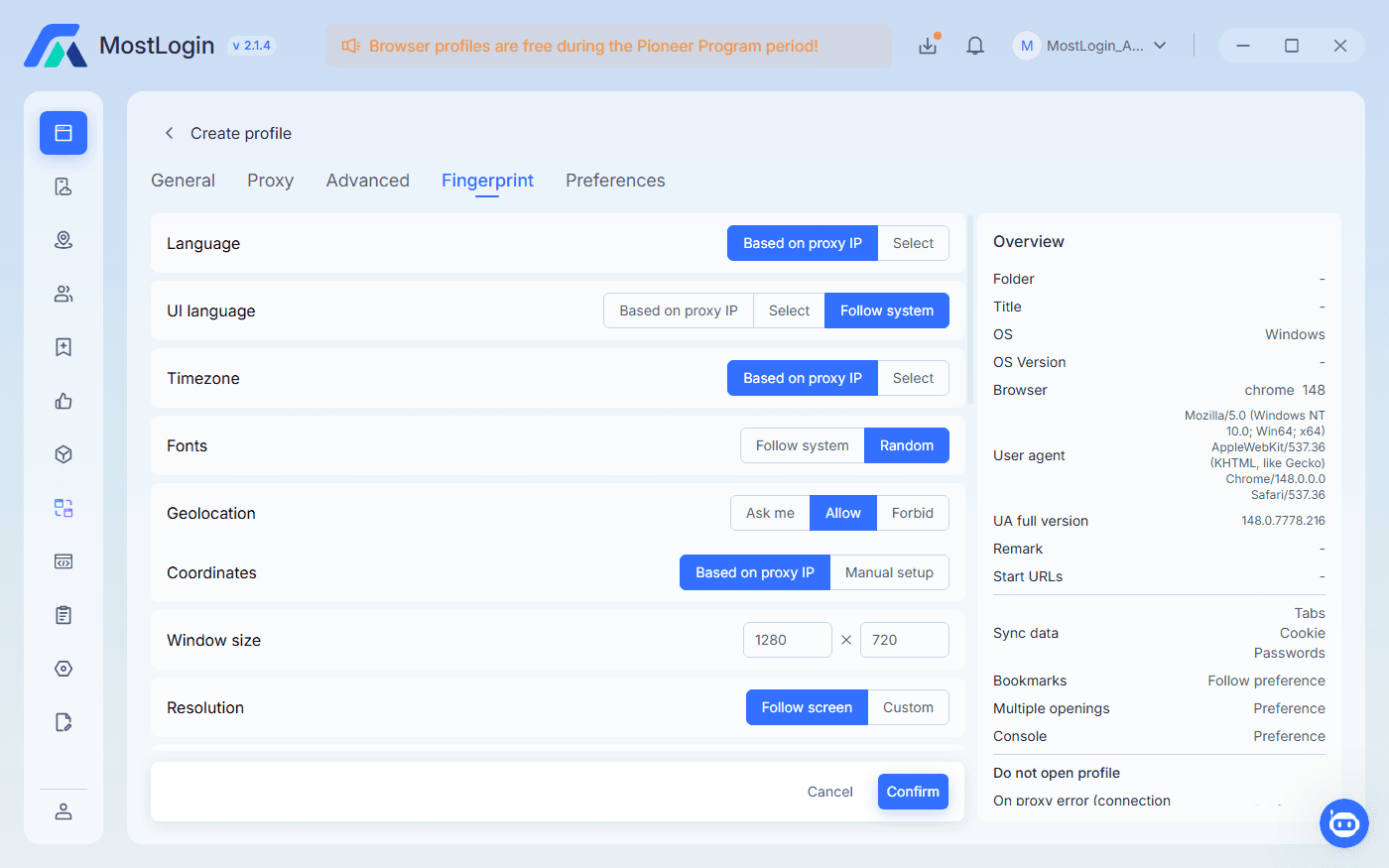The image size is (1389, 868).
Task: Open the user account icon at sidebar bottom
Action: (63, 811)
